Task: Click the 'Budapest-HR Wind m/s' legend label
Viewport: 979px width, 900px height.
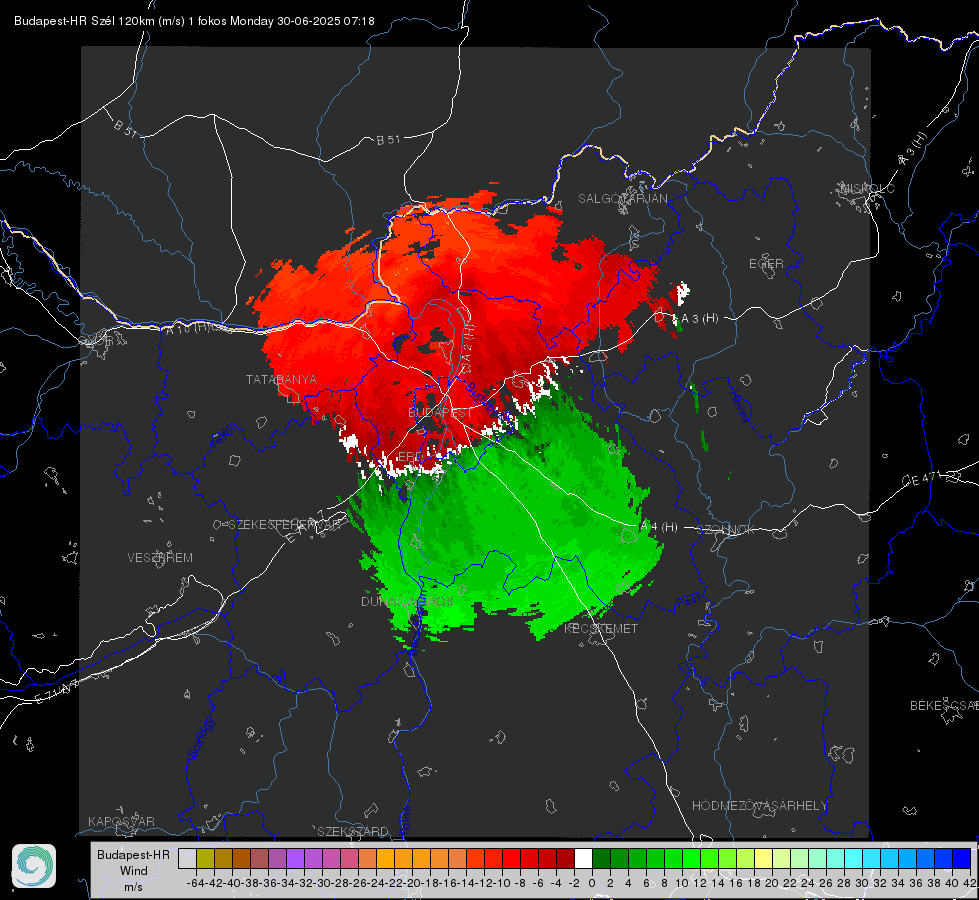Action: coord(133,871)
